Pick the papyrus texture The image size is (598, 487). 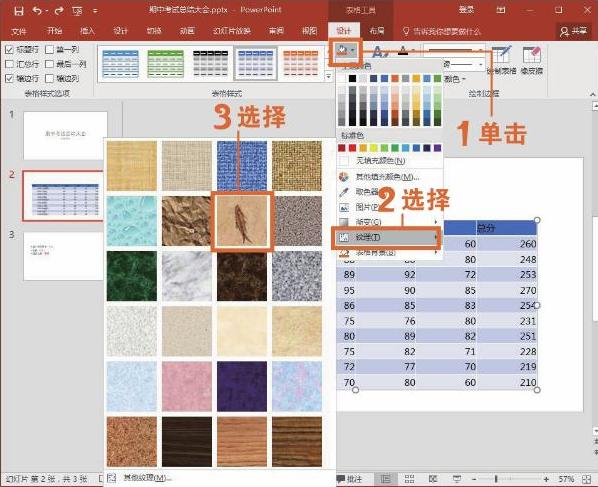[x=132, y=166]
